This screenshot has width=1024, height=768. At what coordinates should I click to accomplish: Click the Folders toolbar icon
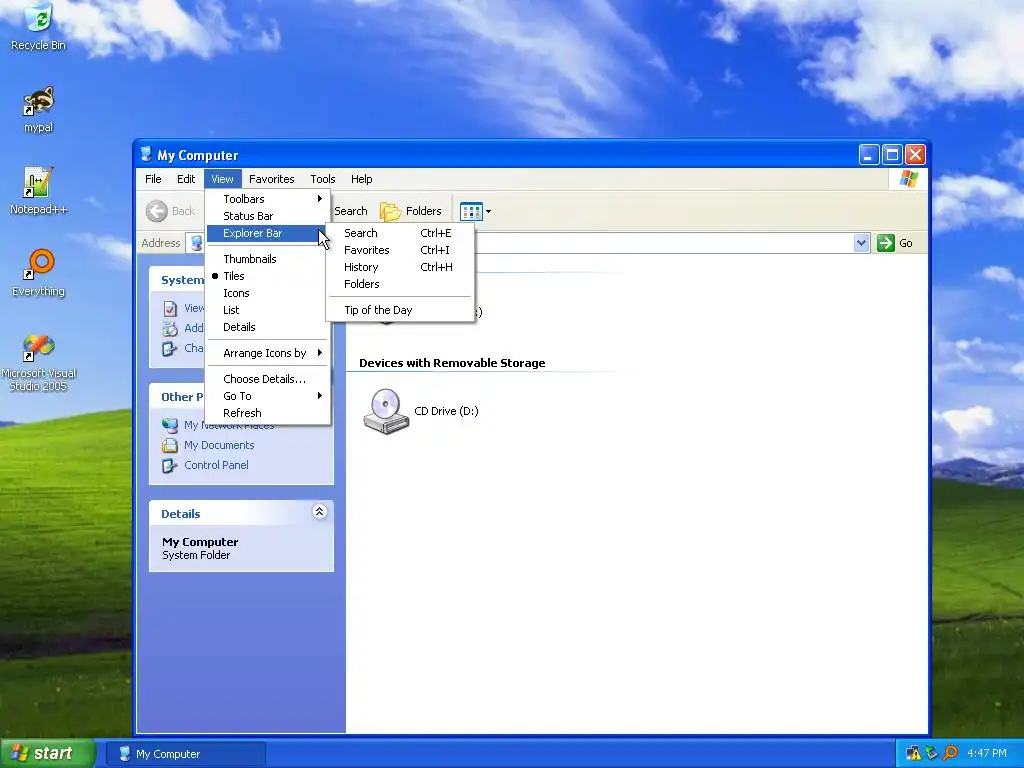(x=391, y=211)
